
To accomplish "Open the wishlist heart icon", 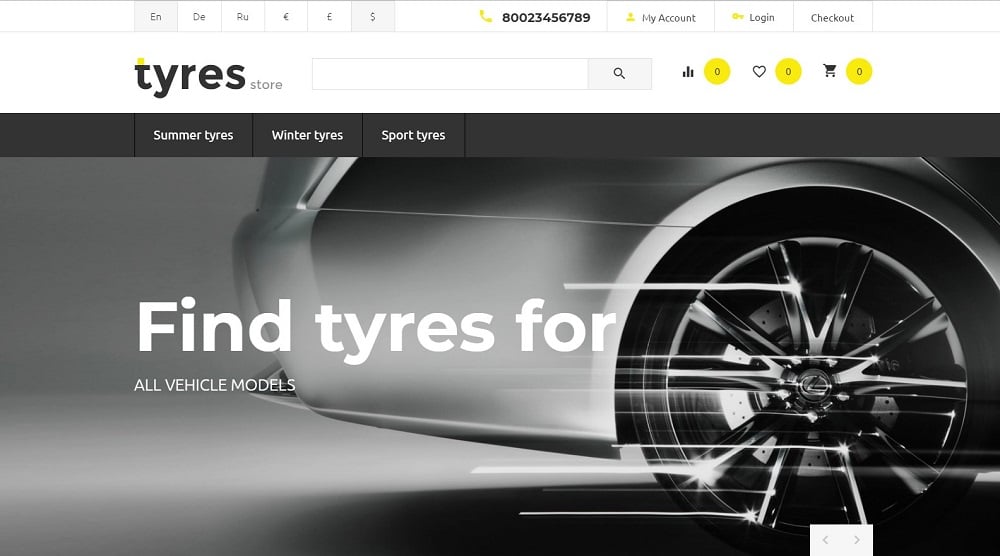I will [759, 71].
